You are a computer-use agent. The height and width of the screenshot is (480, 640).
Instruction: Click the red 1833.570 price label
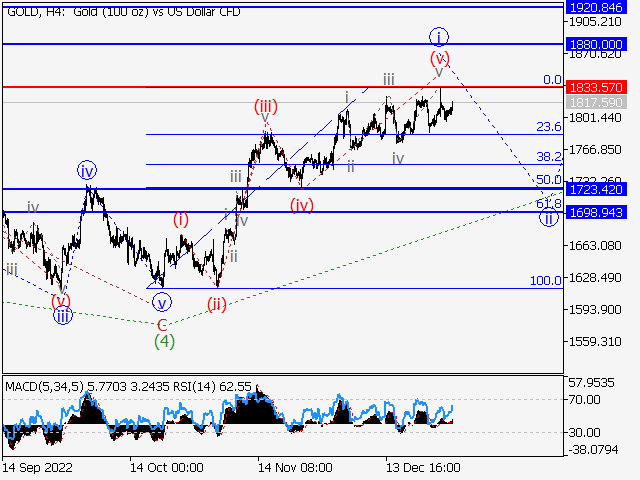point(596,87)
